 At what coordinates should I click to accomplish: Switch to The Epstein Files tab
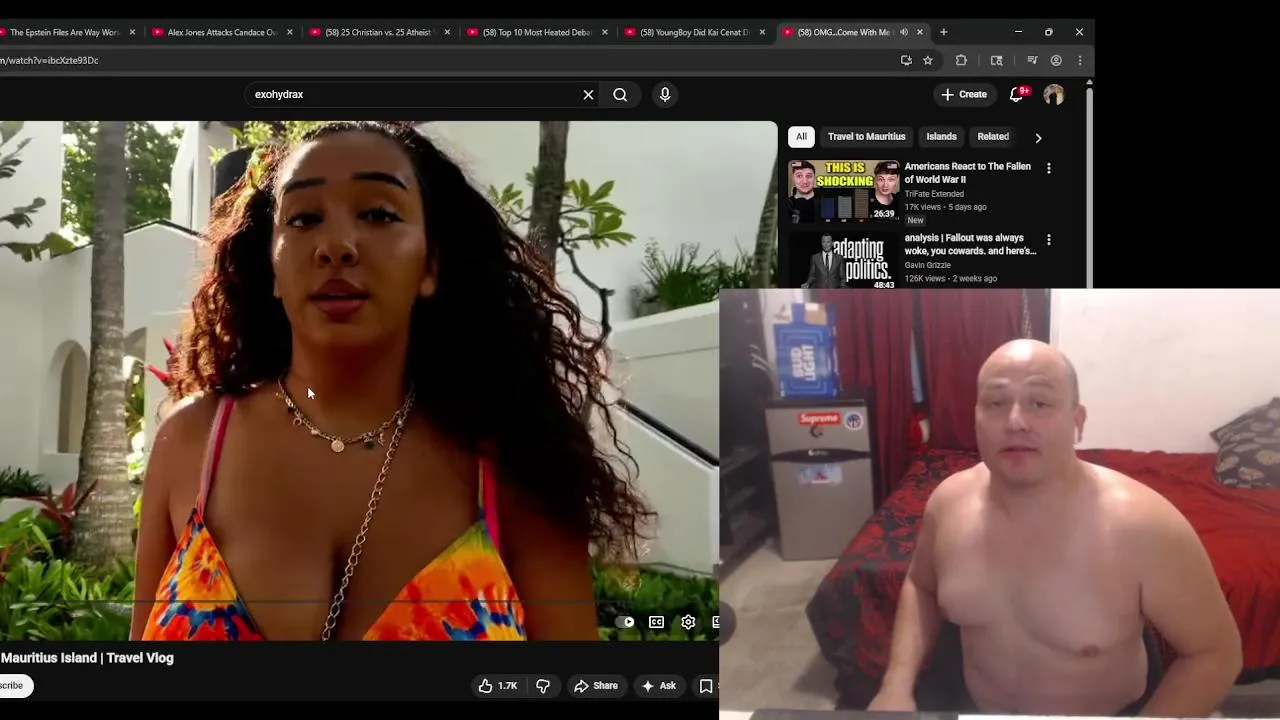(62, 32)
